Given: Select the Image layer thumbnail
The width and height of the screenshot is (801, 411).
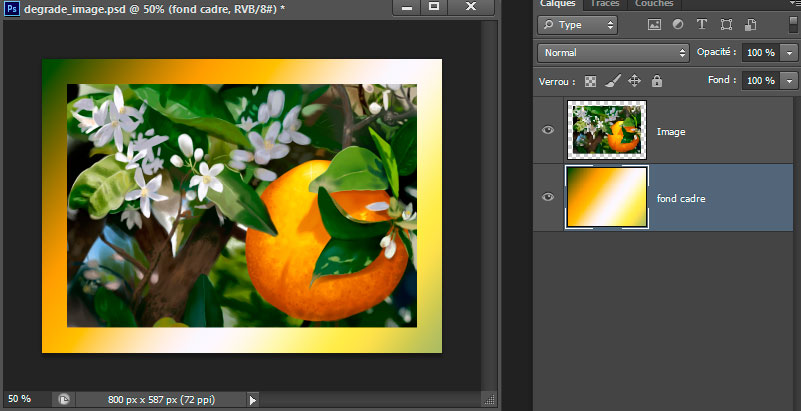Looking at the screenshot, I should point(606,130).
